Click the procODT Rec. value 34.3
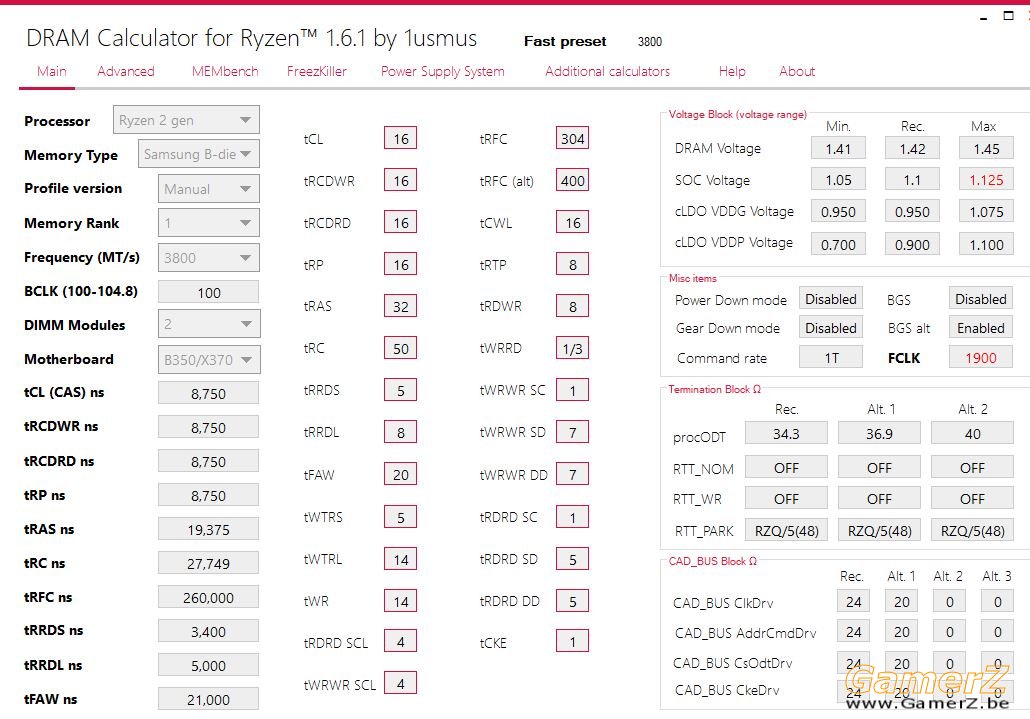This screenshot has width=1030, height=719. tap(786, 433)
